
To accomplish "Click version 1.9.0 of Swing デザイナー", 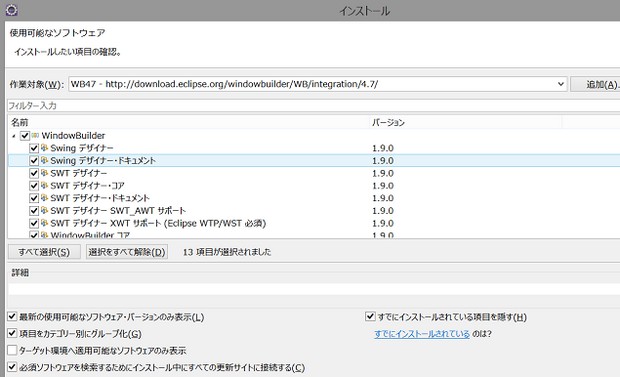I will pyautogui.click(x=382, y=148).
